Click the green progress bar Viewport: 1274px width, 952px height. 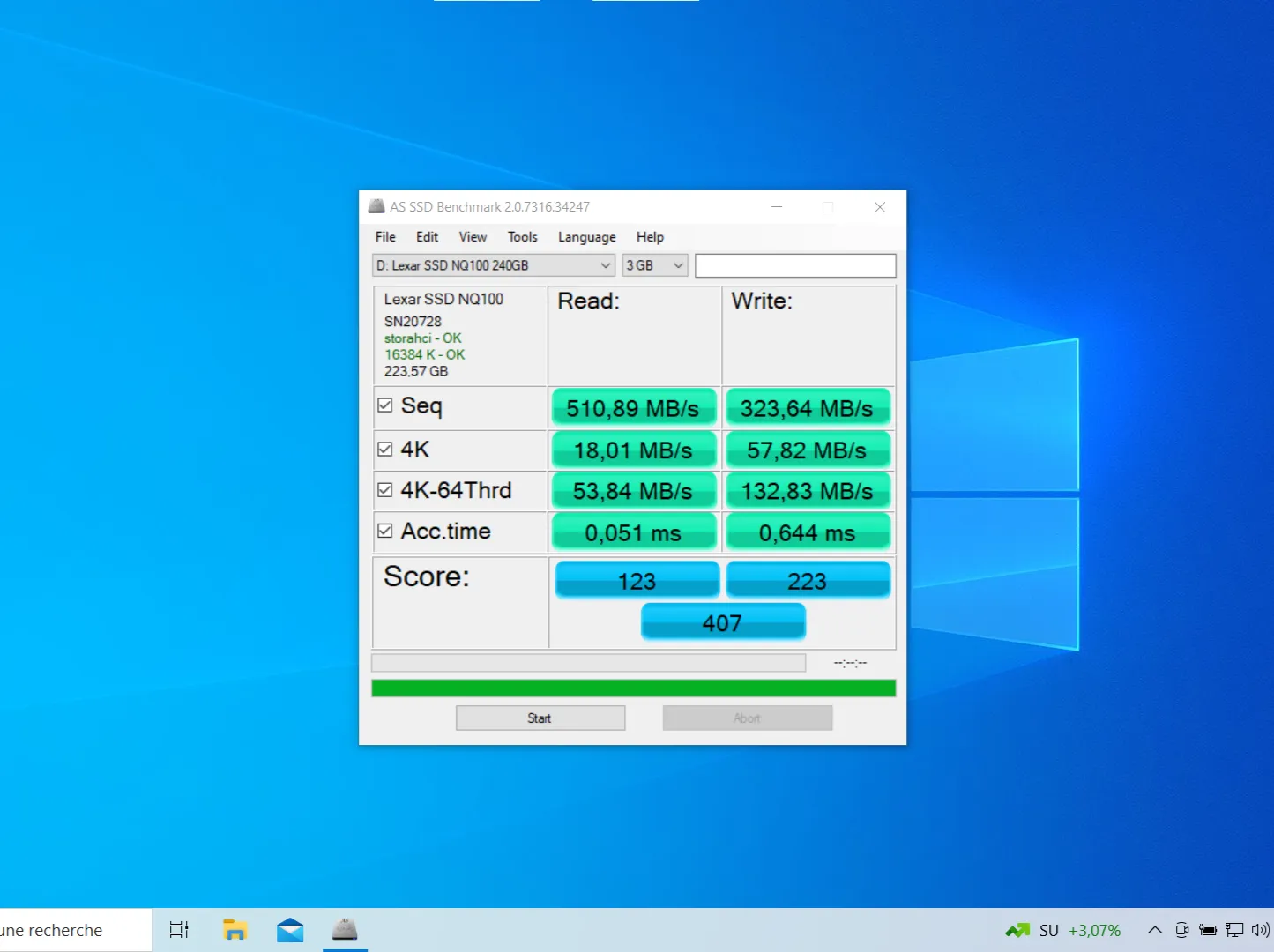[x=633, y=688]
